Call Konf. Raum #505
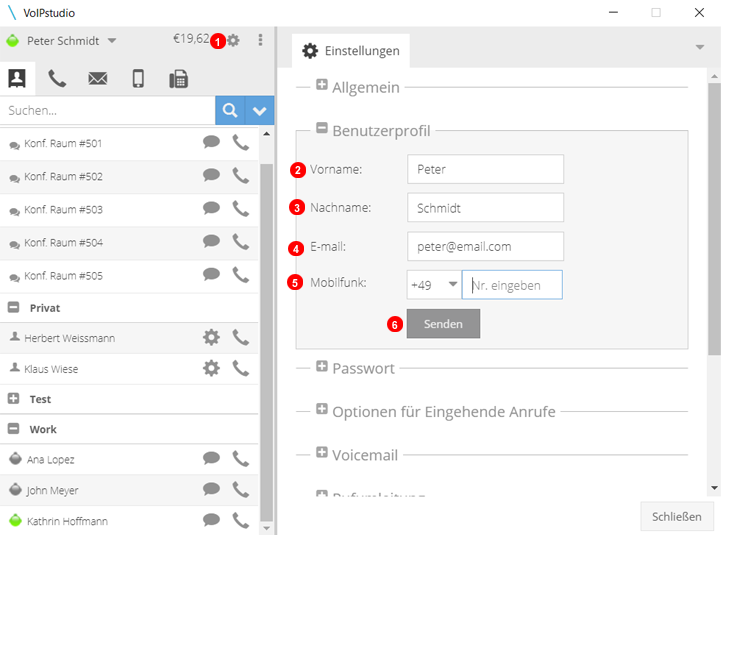739x667 pixels. [241, 274]
